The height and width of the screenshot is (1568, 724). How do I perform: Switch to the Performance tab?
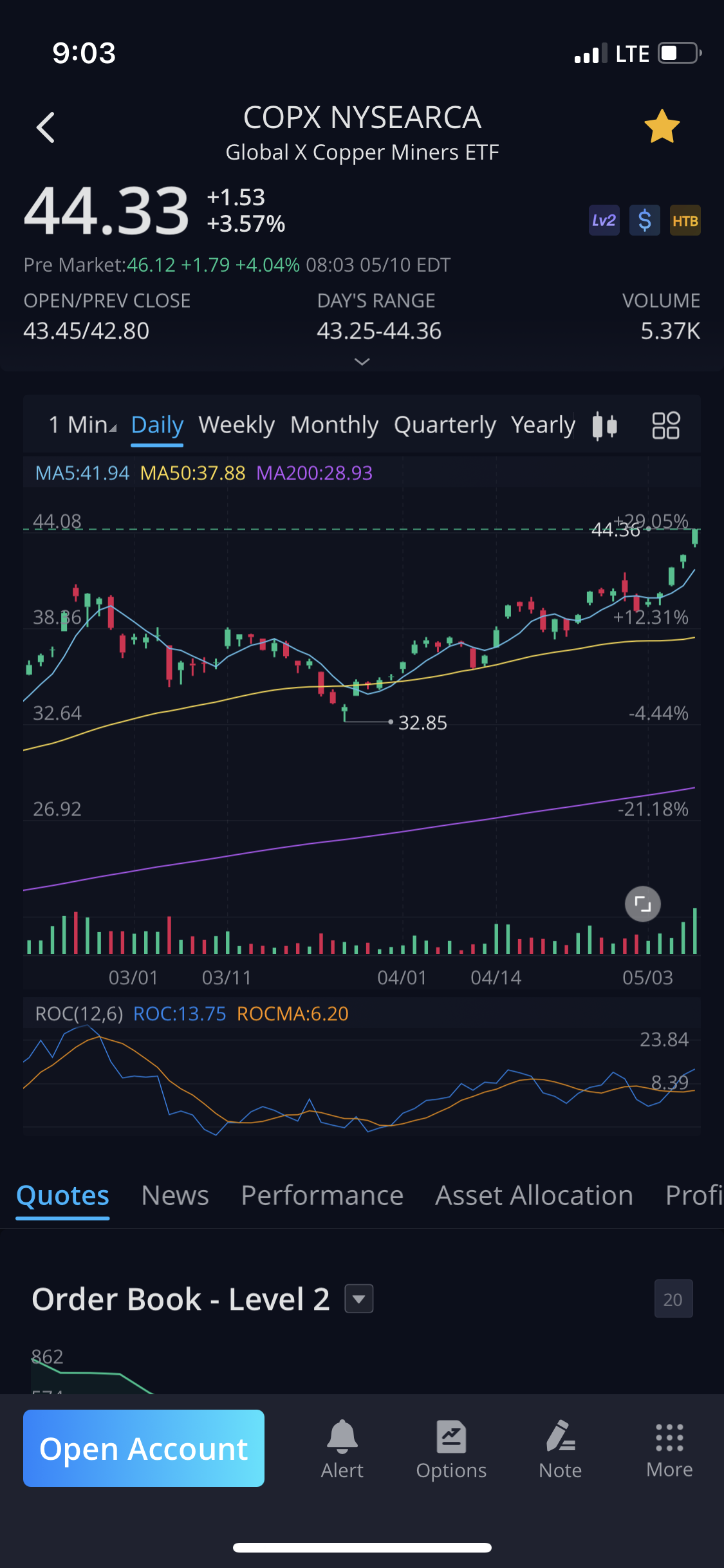click(322, 1195)
